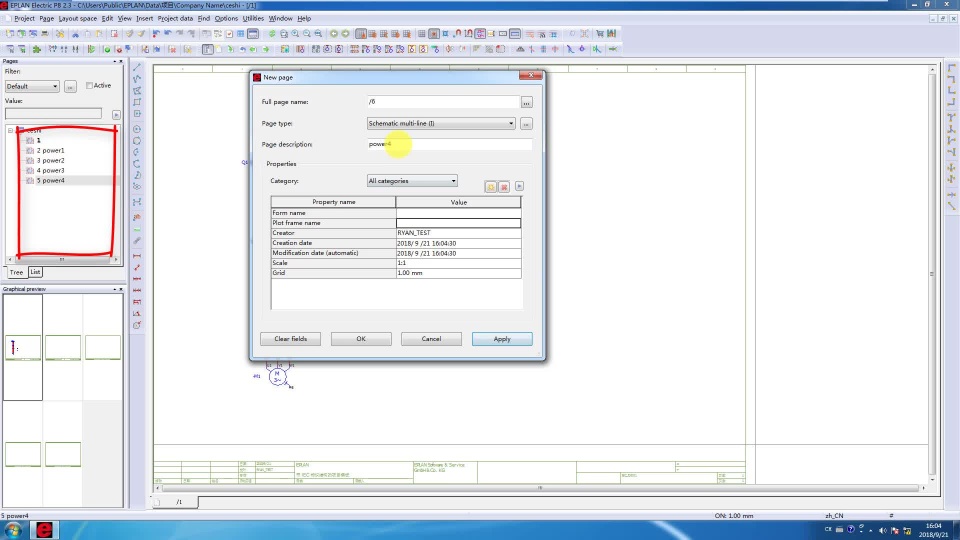Image resolution: width=960 pixels, height=540 pixels.
Task: Open the Page menu
Action: (47, 18)
